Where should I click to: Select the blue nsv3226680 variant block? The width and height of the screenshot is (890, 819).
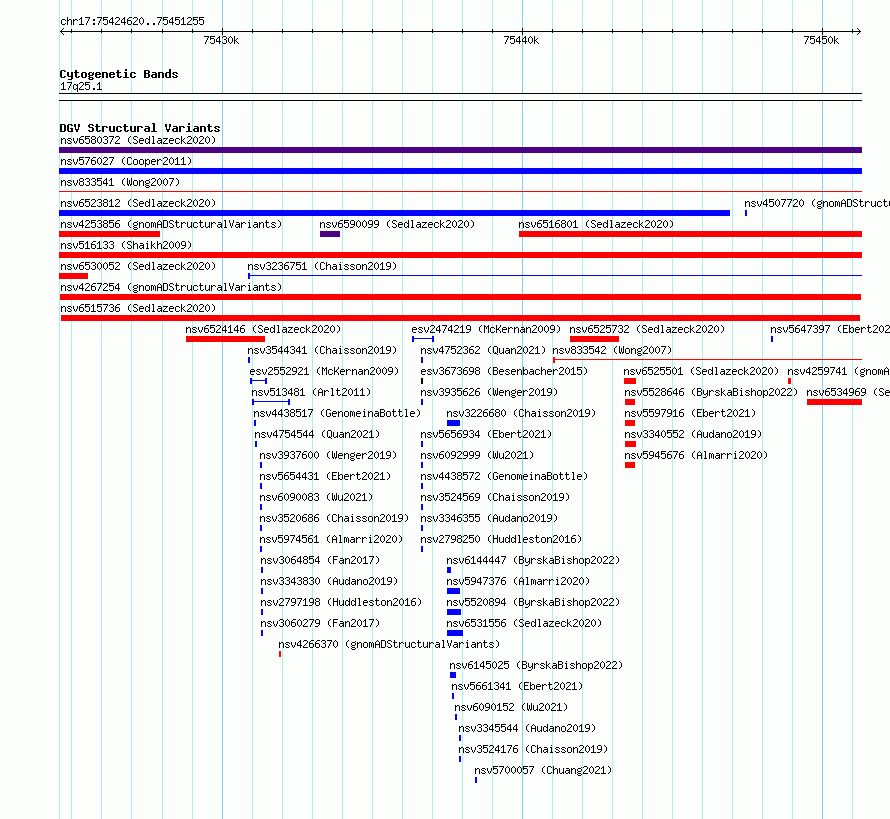coord(453,423)
